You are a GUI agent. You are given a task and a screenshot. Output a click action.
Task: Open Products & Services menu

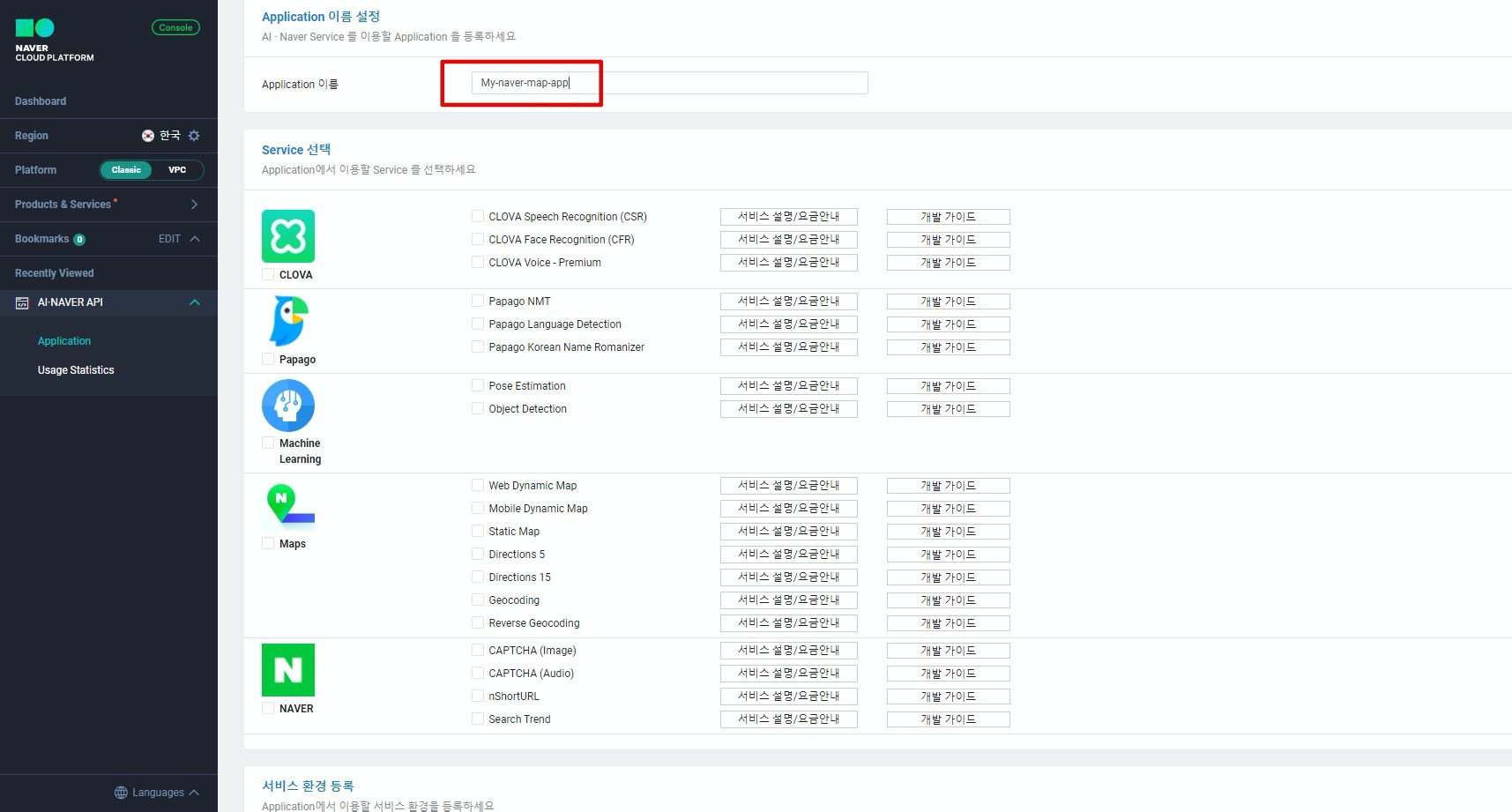(63, 205)
